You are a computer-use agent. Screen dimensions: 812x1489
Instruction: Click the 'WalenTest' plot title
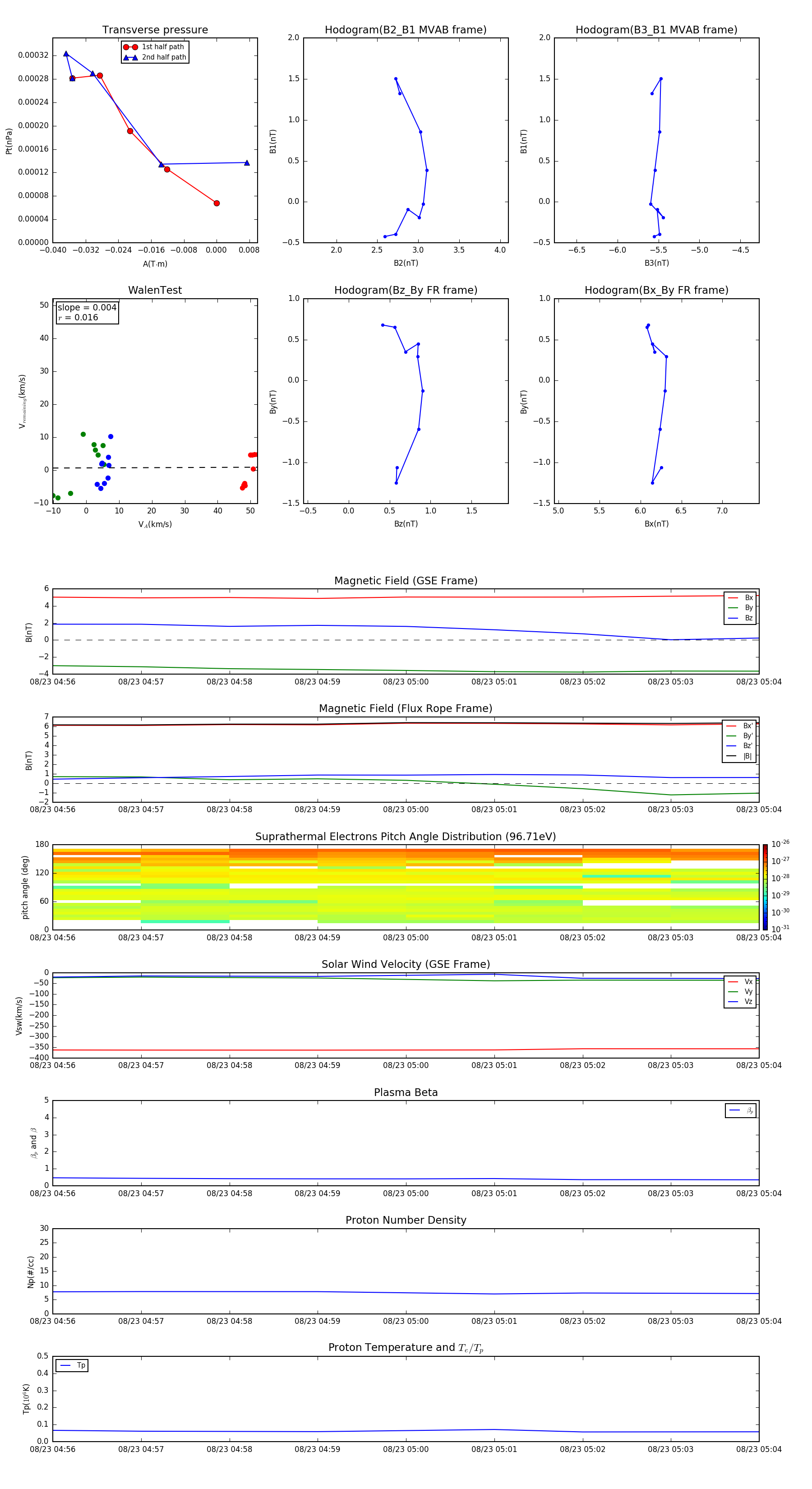(x=155, y=290)
